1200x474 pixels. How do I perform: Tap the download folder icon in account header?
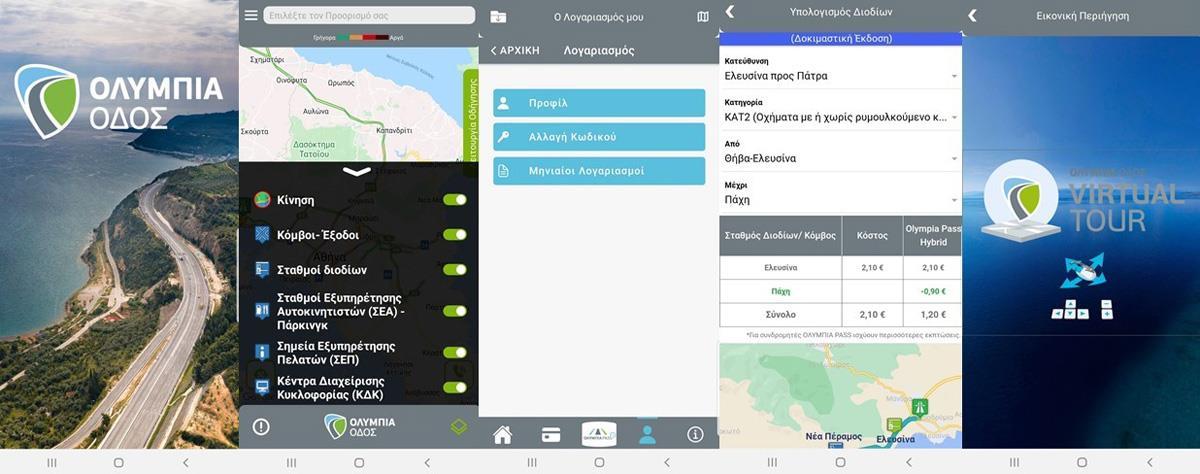pyautogui.click(x=497, y=16)
